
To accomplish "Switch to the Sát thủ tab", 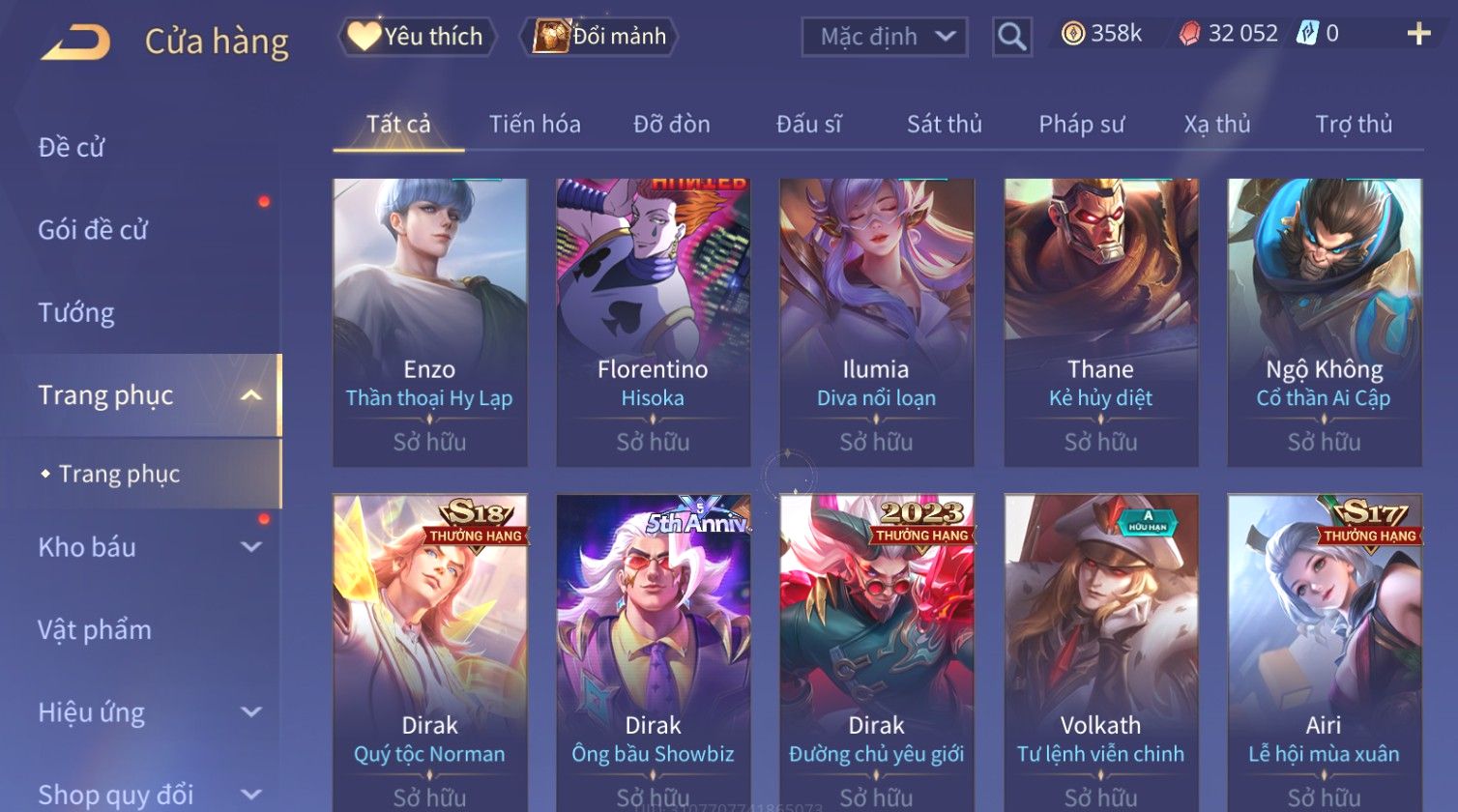I will click(x=945, y=124).
